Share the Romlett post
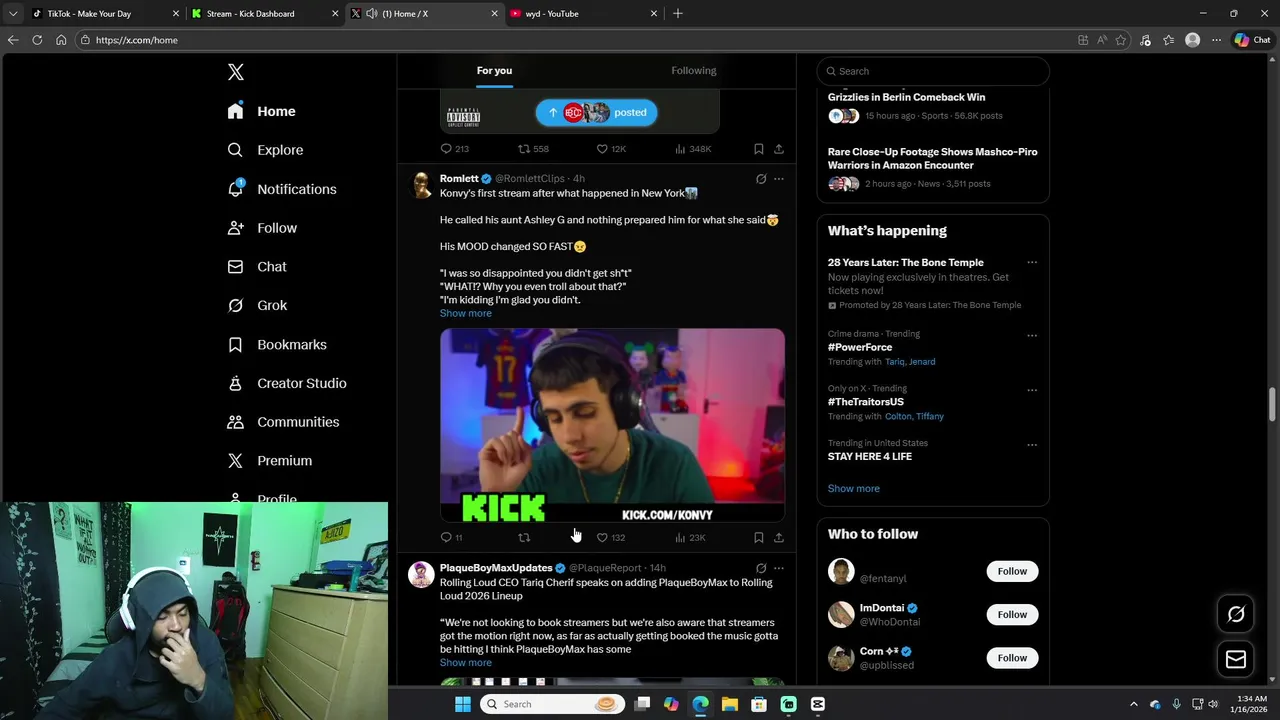Image resolution: width=1280 pixels, height=720 pixels. pos(779,537)
